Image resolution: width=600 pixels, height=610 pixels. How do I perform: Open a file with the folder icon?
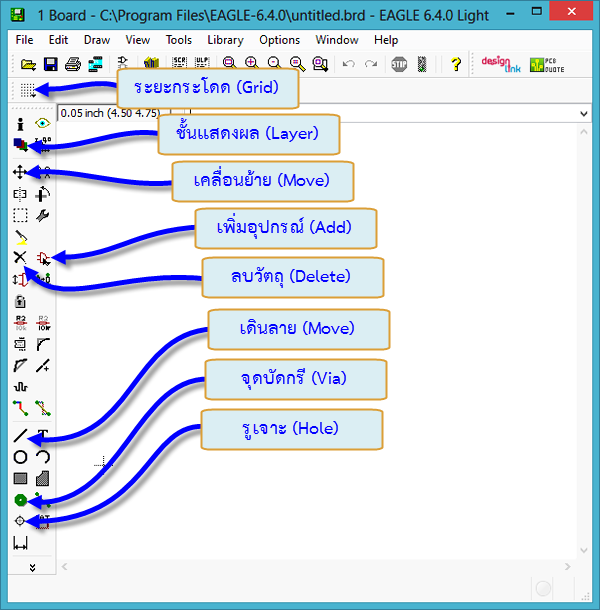coord(28,64)
